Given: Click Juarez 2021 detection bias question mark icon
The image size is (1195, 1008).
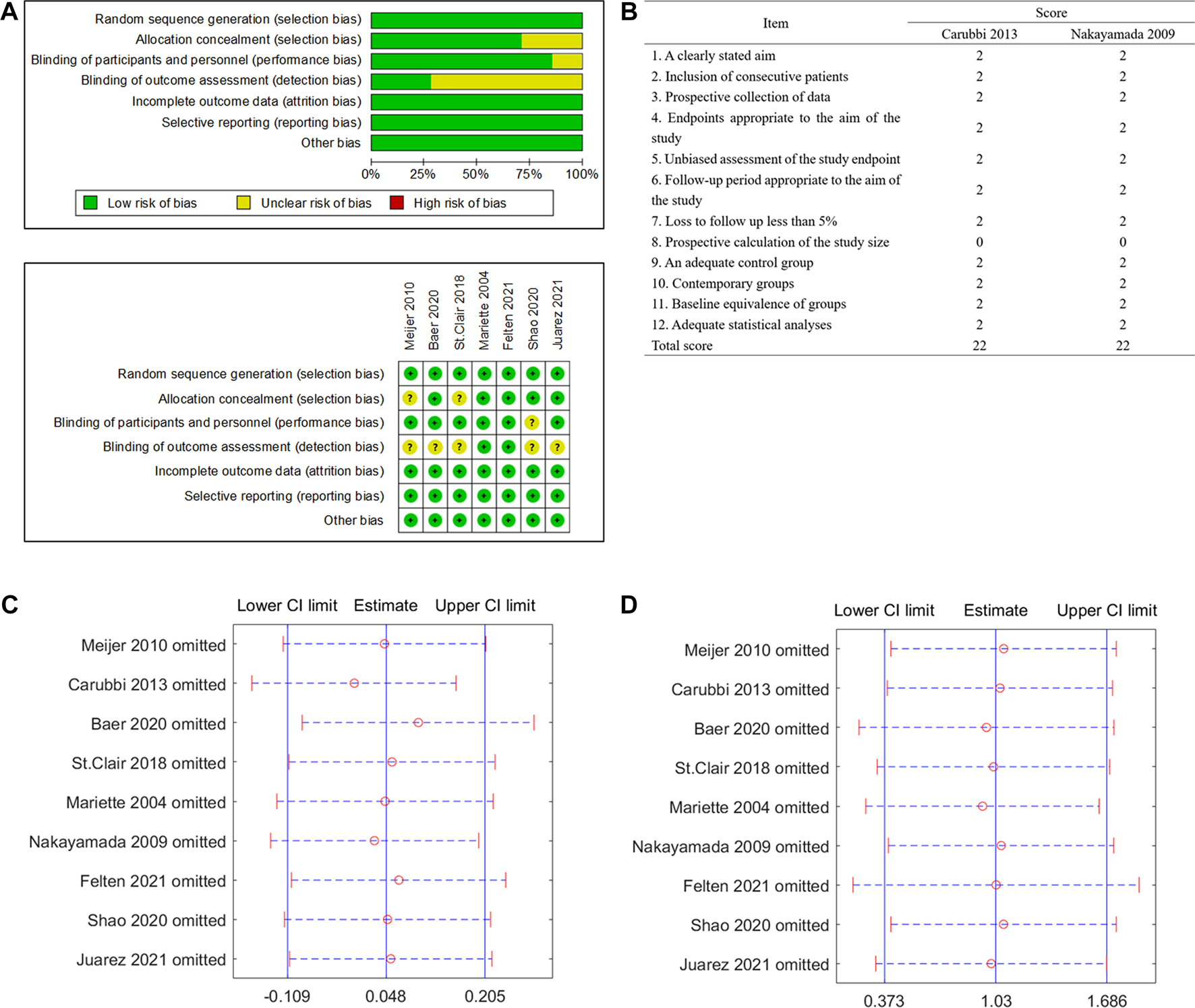Looking at the screenshot, I should pyautogui.click(x=557, y=447).
